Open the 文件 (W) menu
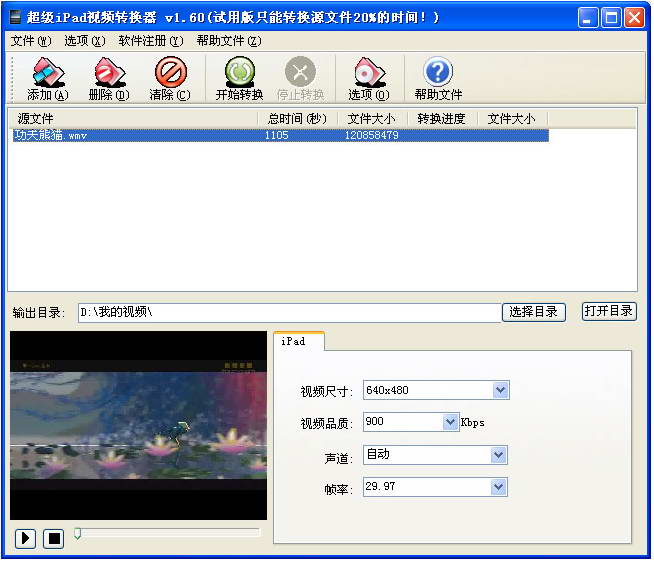654x561 pixels. pos(31,41)
